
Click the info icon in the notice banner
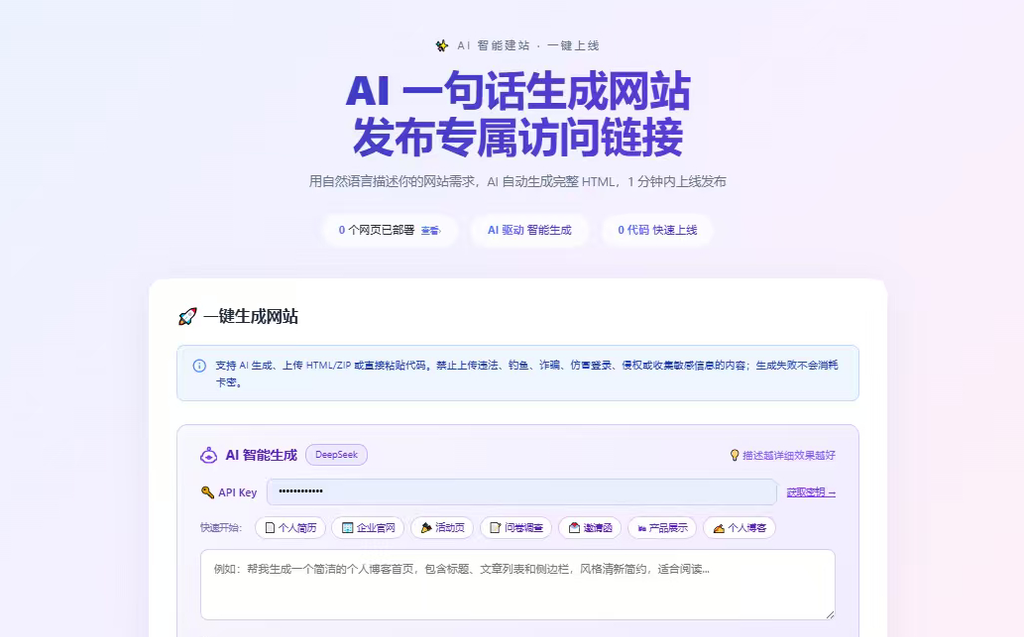click(x=199, y=366)
